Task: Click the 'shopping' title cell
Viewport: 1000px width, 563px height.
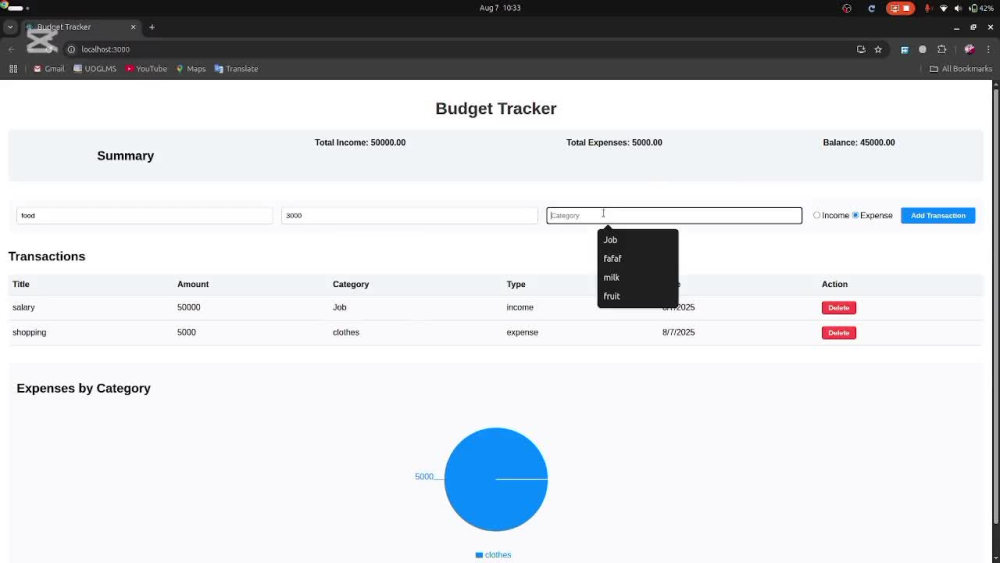Action: coord(29,332)
